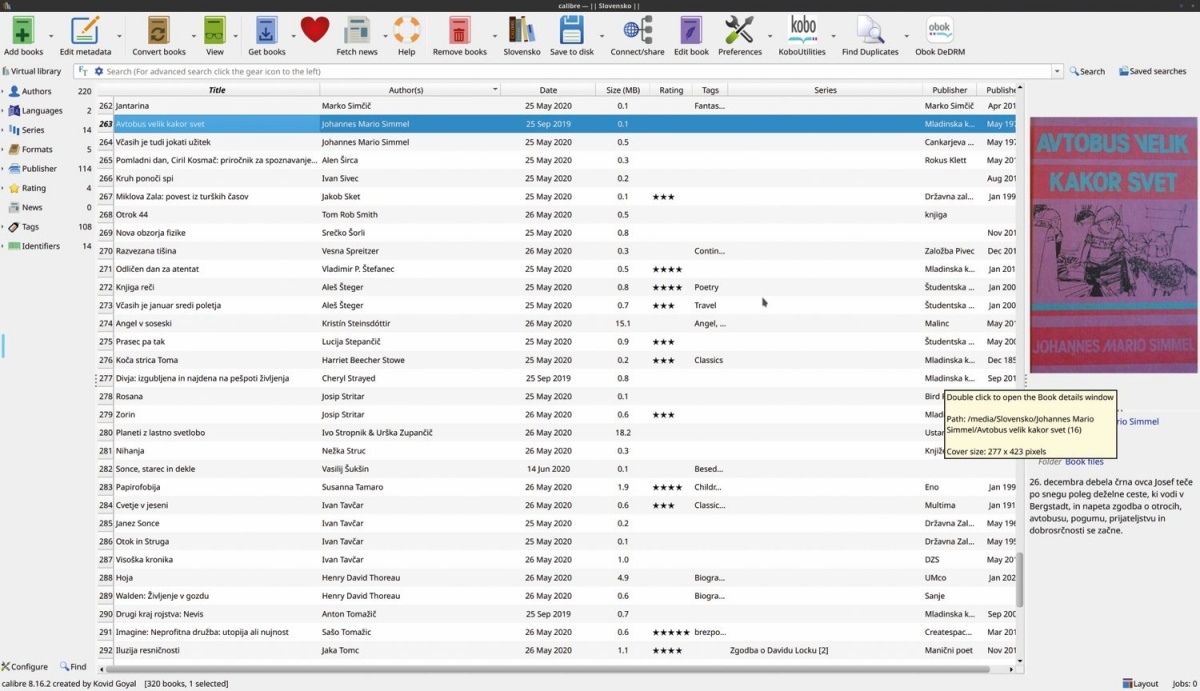
Task: Click the Obok DeDRM plugin icon
Action: point(939,30)
